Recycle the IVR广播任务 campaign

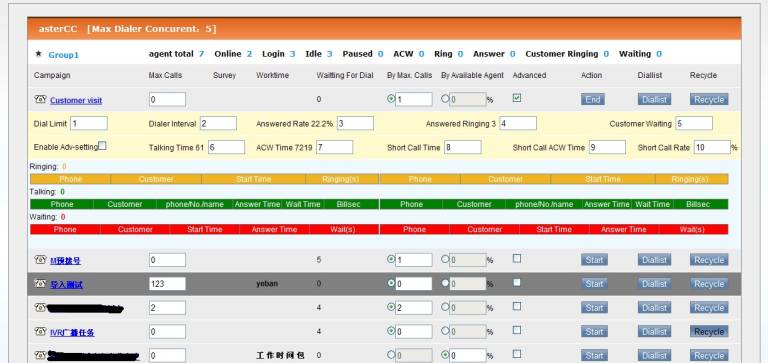coord(709,332)
